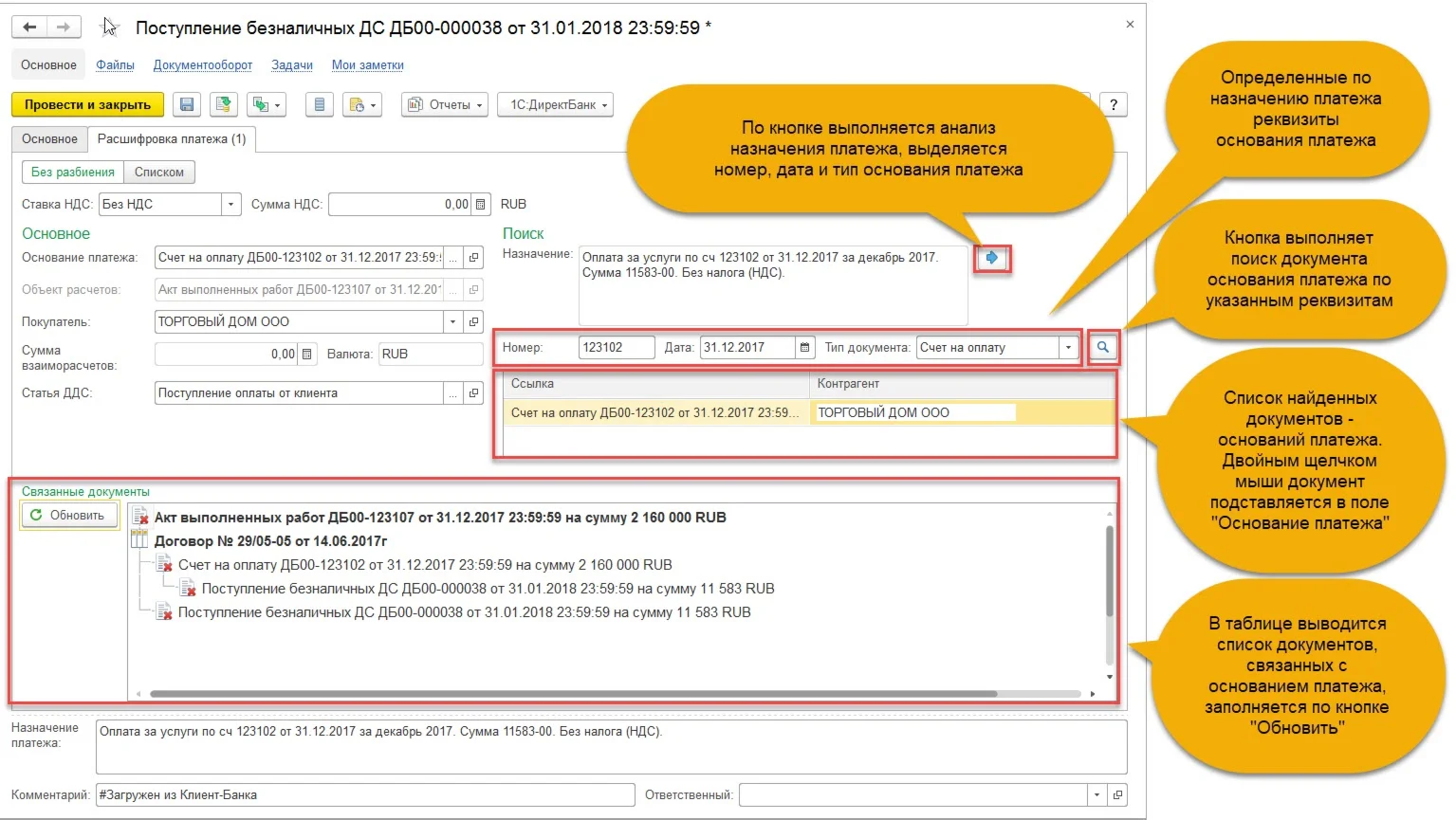Click the question mark help button

pyautogui.click(x=1114, y=104)
